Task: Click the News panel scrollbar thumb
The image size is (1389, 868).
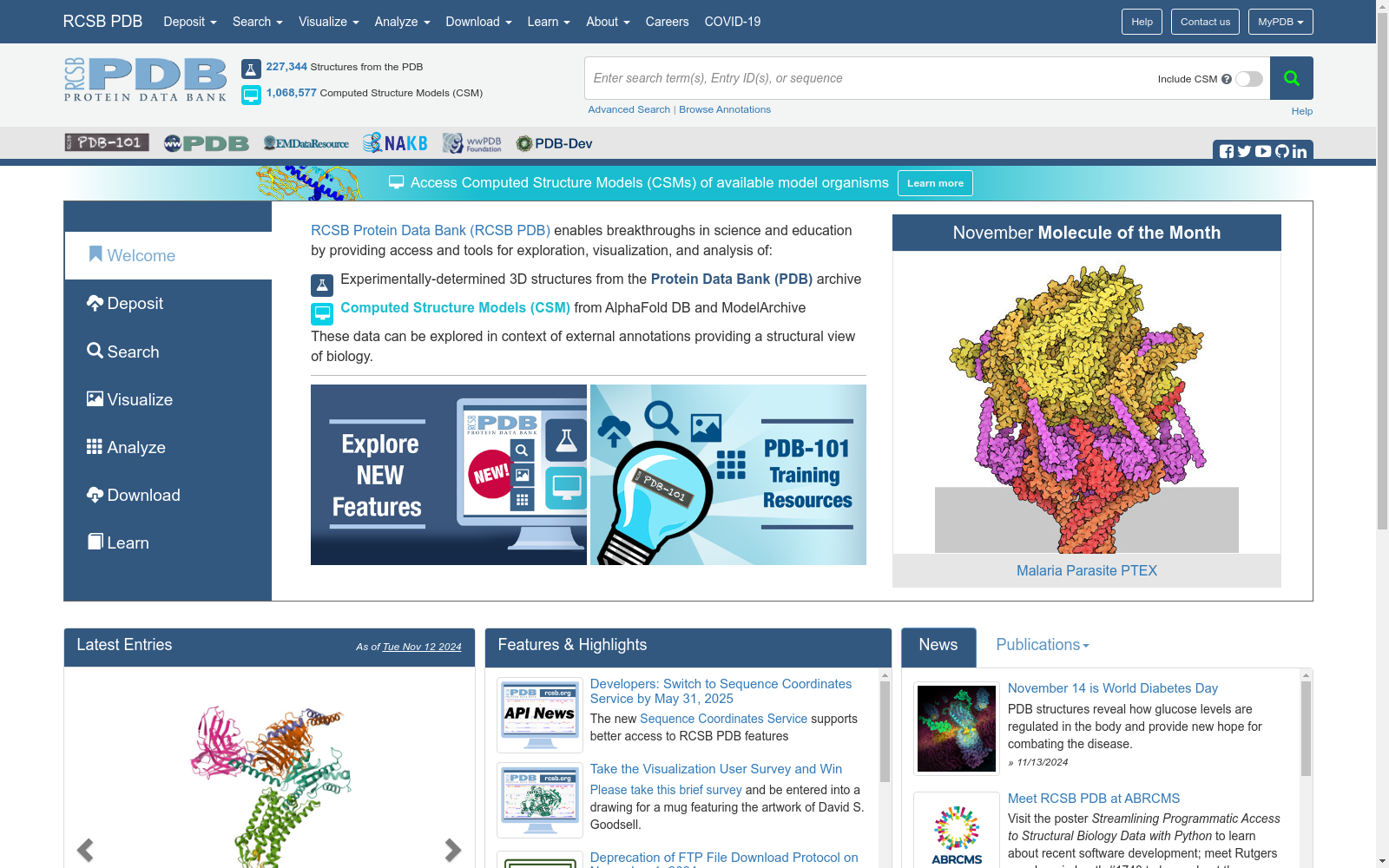Action: (x=1306, y=728)
